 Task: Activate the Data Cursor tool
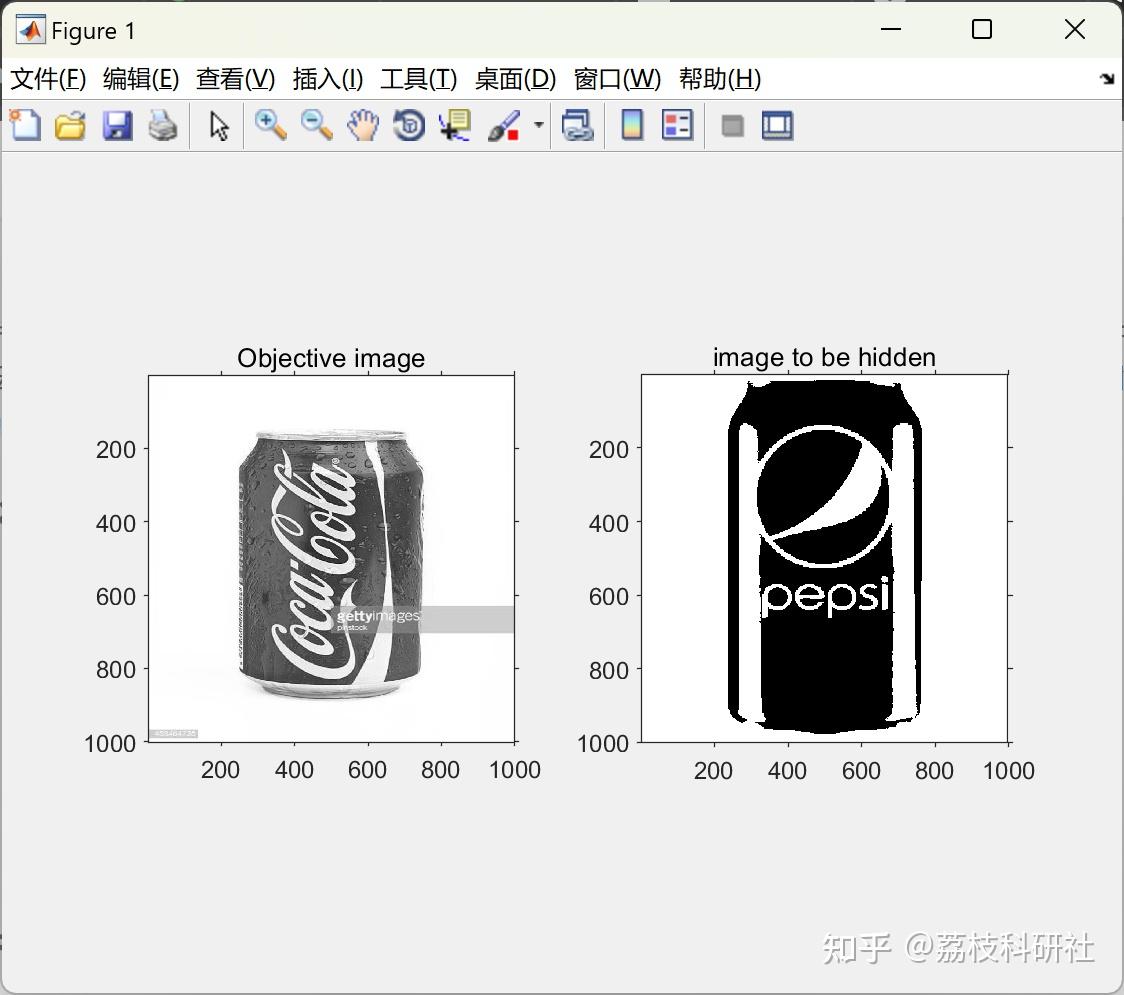coord(453,125)
